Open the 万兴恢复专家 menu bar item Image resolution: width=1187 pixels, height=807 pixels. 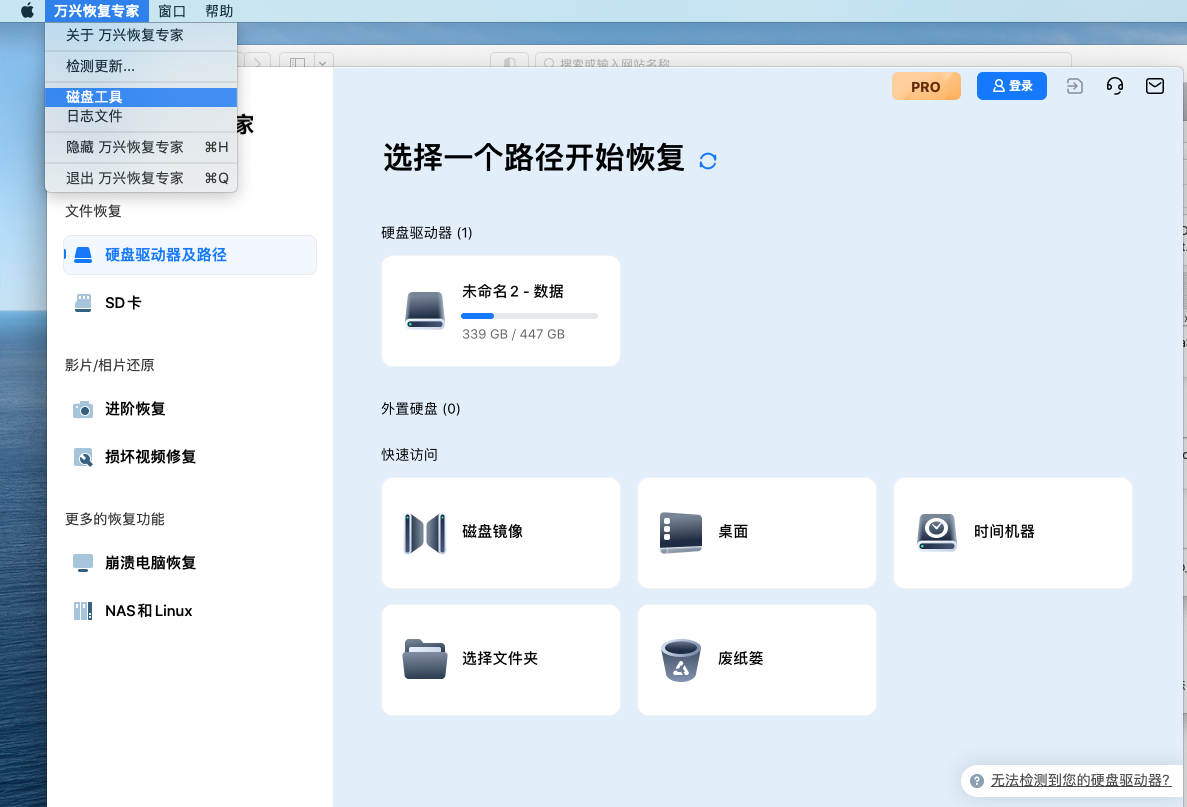(x=97, y=11)
